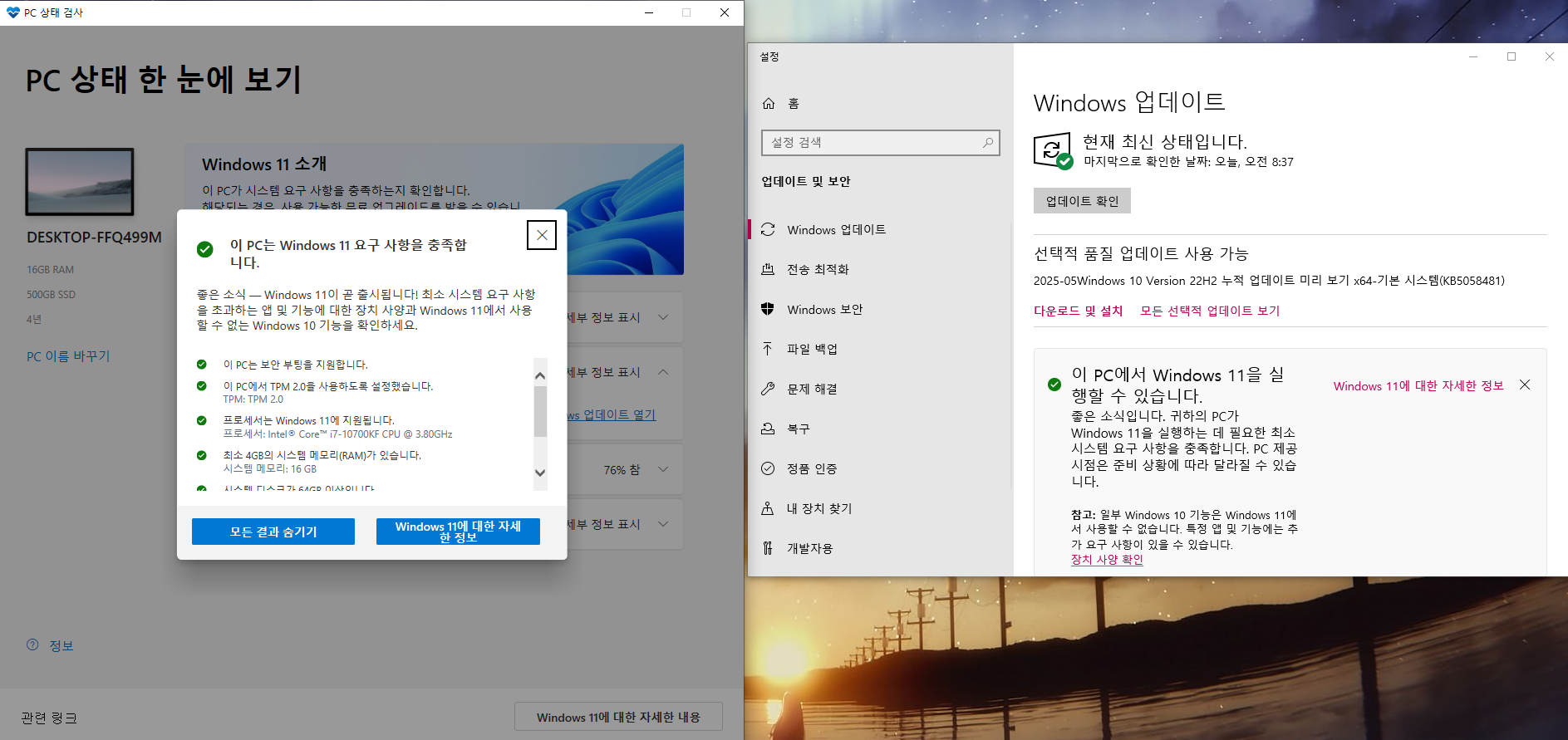Click the PC Health Check heart icon in title bar
The image size is (1568, 740).
coord(12,12)
